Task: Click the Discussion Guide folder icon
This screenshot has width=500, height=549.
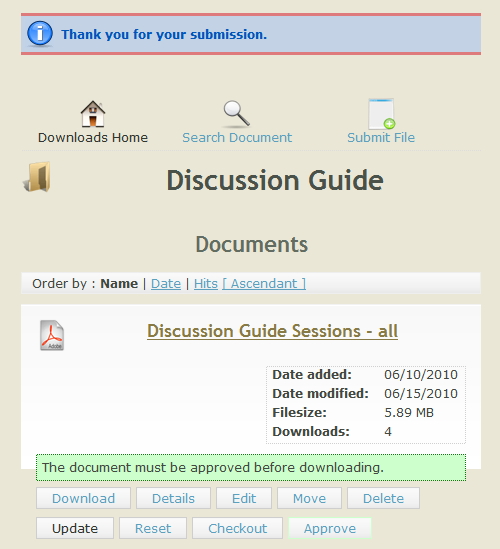Action: tap(37, 177)
